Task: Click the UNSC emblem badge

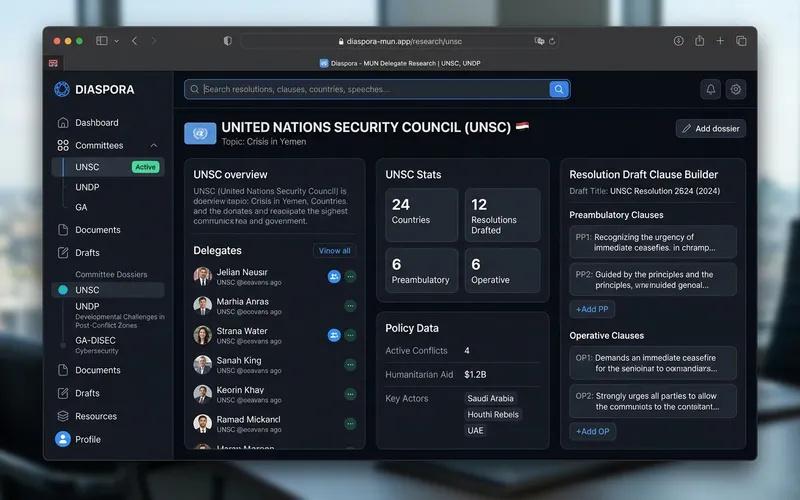Action: tap(200, 134)
